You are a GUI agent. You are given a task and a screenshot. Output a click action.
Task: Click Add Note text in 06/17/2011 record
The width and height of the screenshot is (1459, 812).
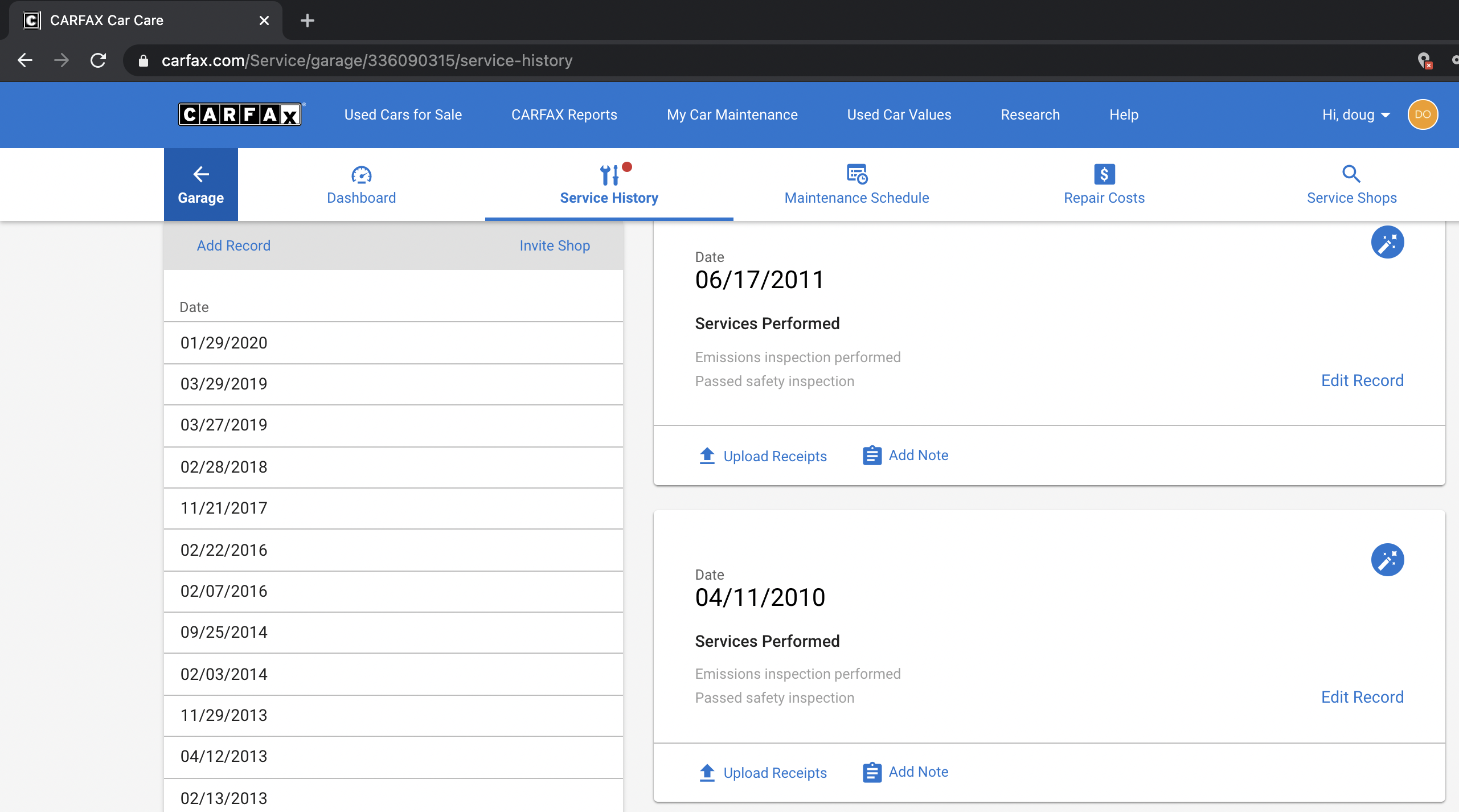tap(919, 455)
